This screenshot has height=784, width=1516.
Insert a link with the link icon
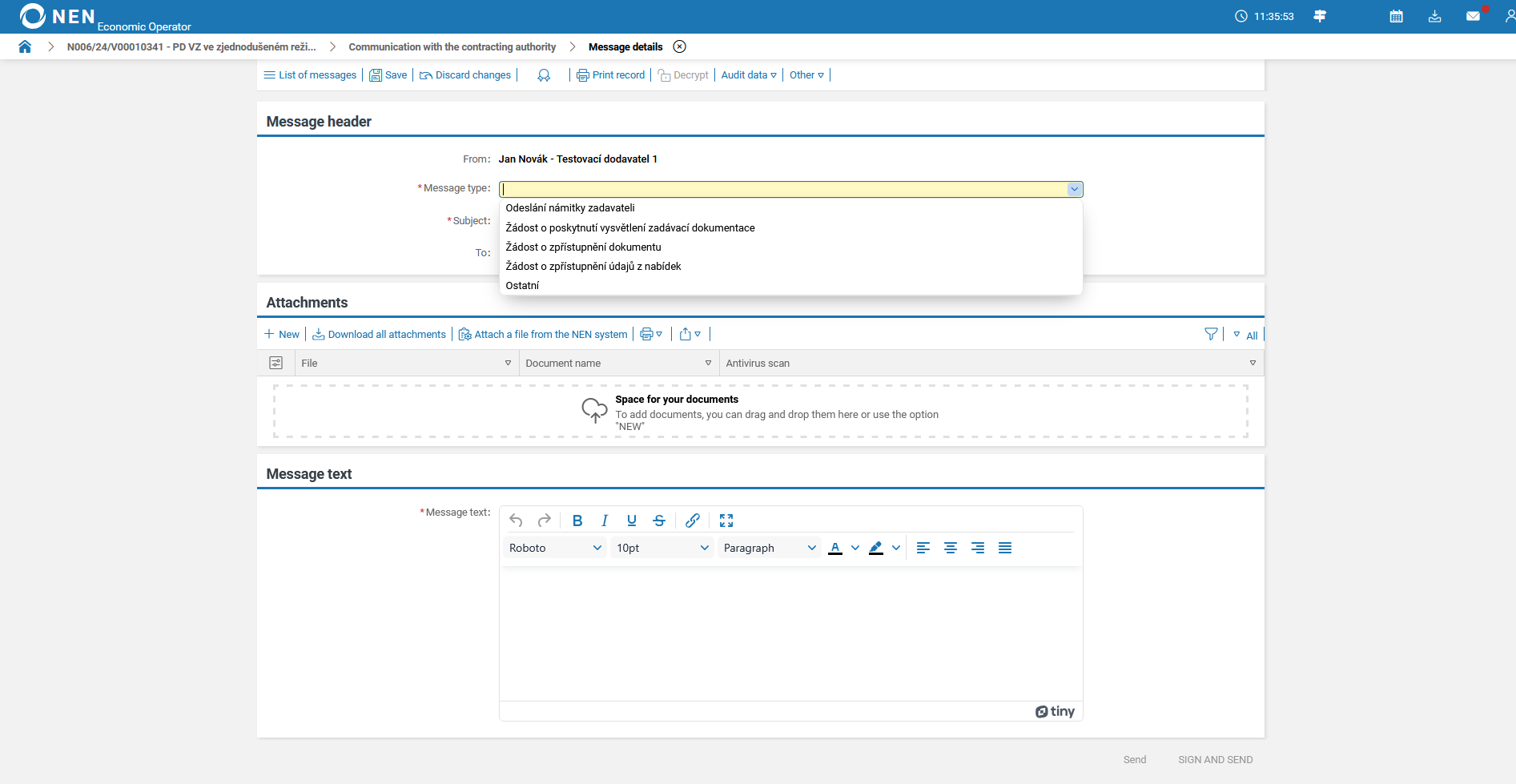[x=693, y=521]
